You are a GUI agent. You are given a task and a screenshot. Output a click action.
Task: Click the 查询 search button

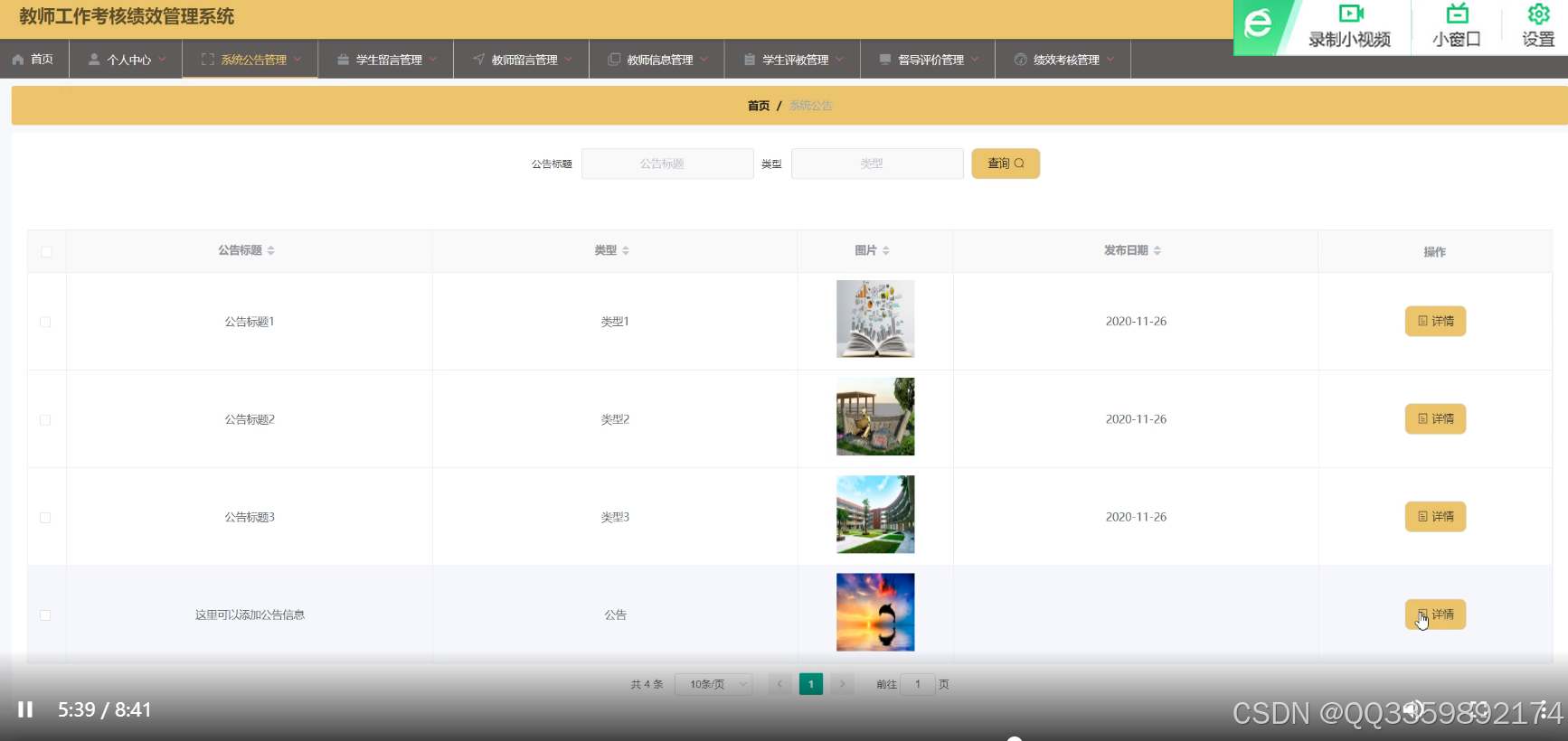[x=1006, y=164]
